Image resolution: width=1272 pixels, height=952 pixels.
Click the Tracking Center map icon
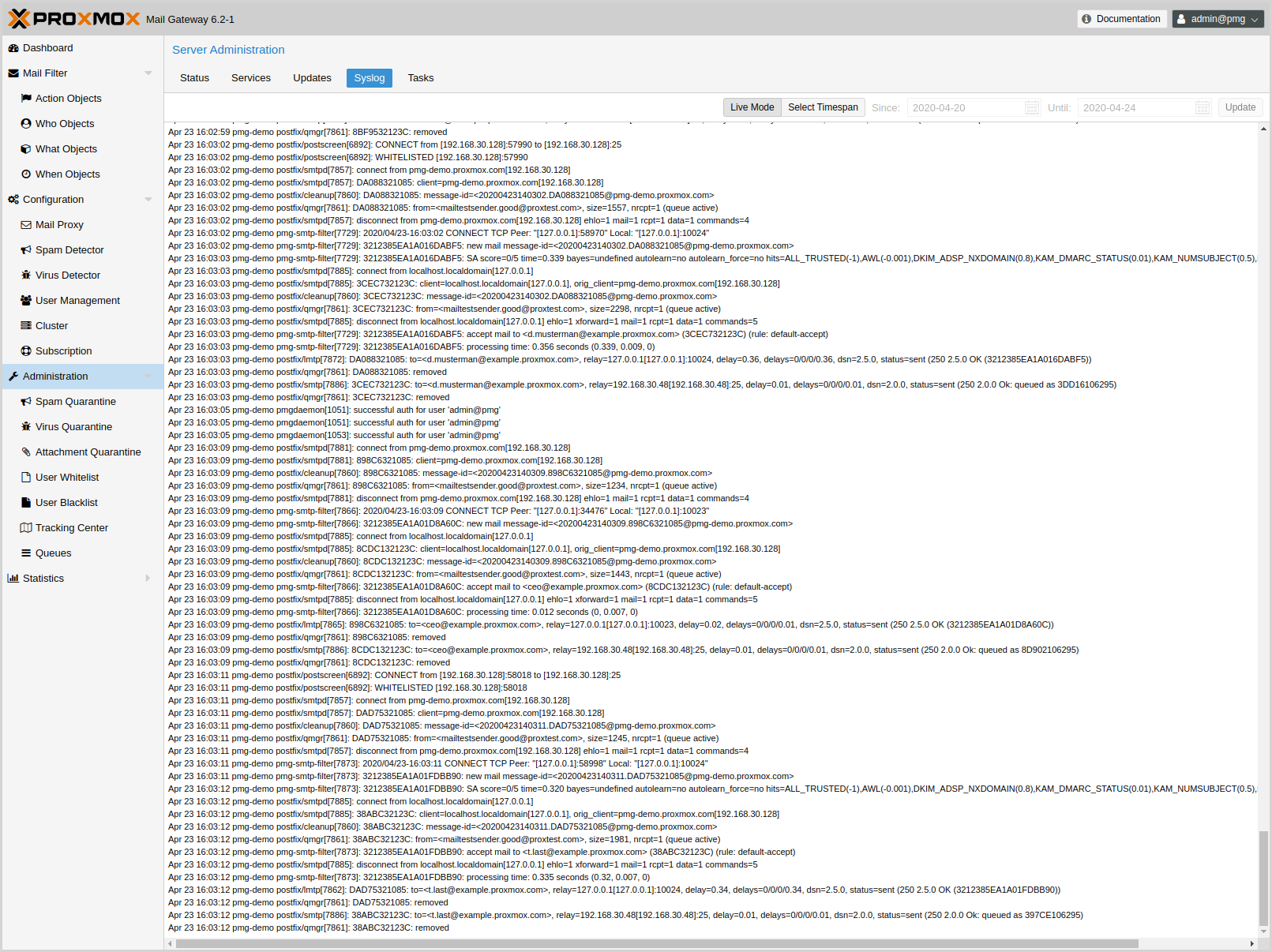(x=26, y=528)
